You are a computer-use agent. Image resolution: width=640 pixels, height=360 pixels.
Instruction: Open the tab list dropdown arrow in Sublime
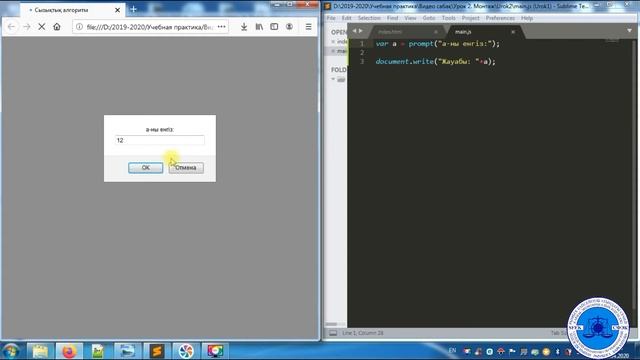coord(629,31)
